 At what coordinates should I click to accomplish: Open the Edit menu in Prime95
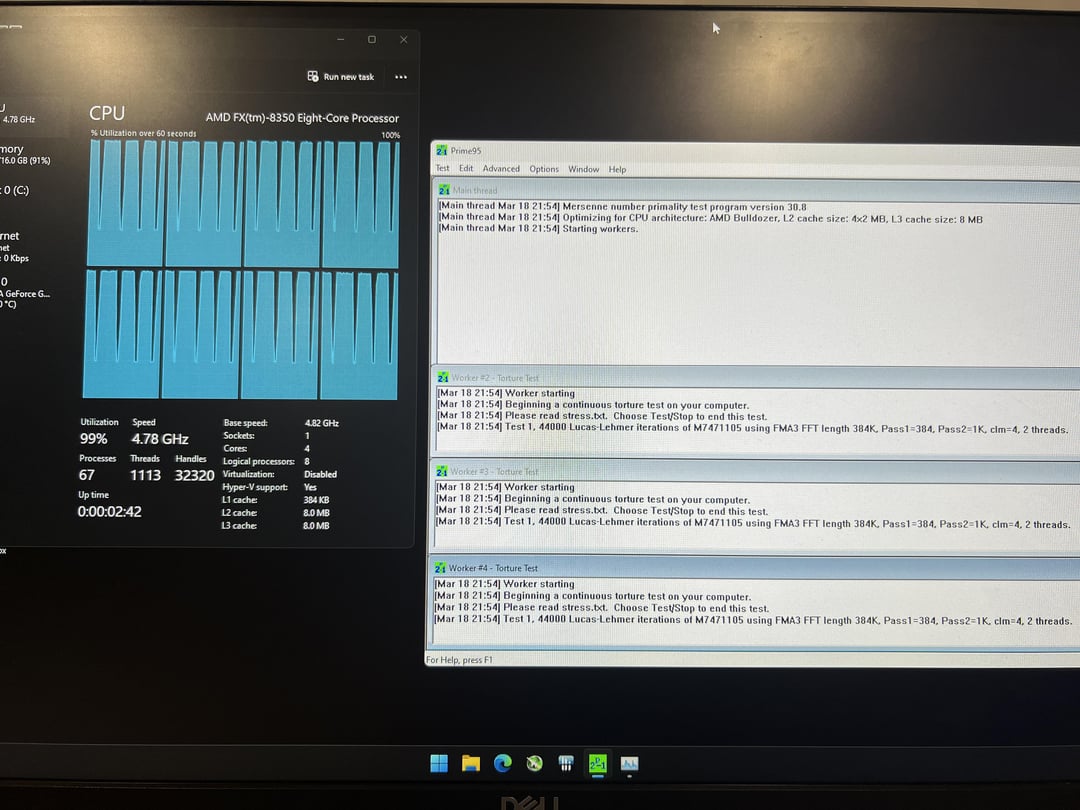tap(466, 169)
